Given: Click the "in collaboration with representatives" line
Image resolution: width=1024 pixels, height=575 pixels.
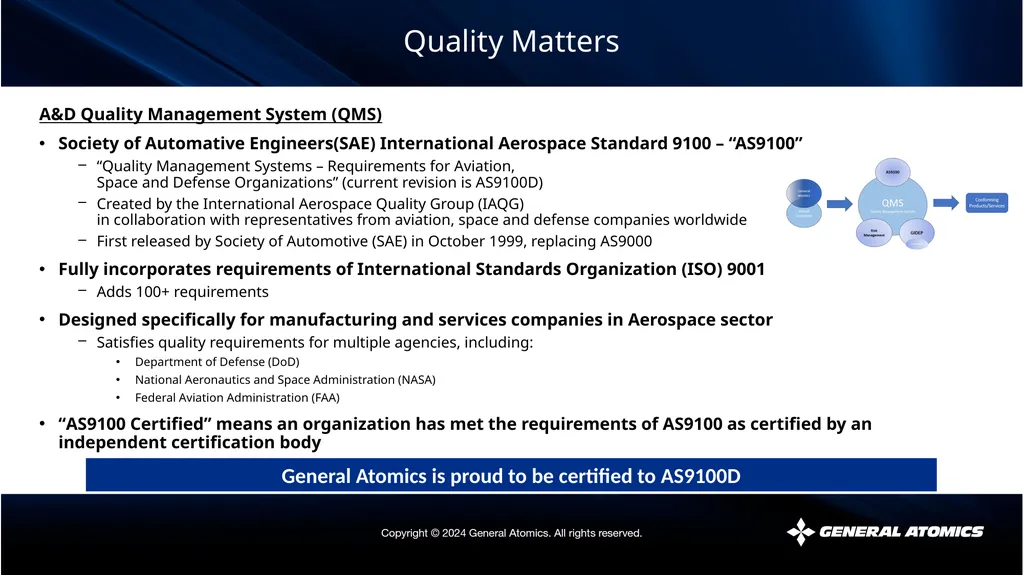Looking at the screenshot, I should pos(422,220).
